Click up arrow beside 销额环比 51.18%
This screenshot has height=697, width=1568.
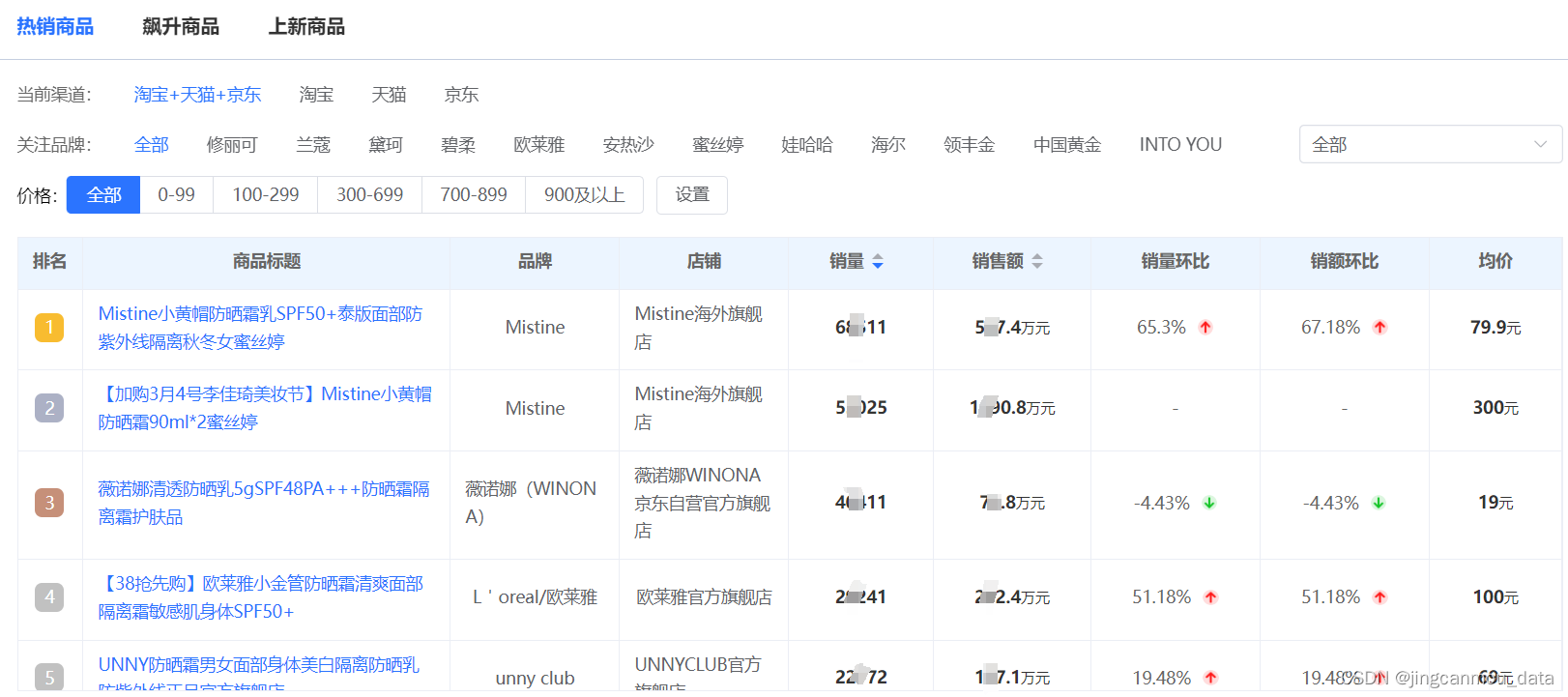(x=1380, y=597)
